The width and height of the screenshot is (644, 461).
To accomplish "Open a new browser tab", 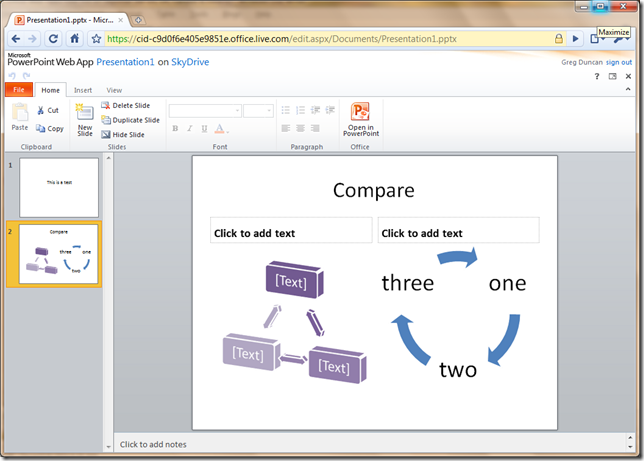I will (138, 20).
